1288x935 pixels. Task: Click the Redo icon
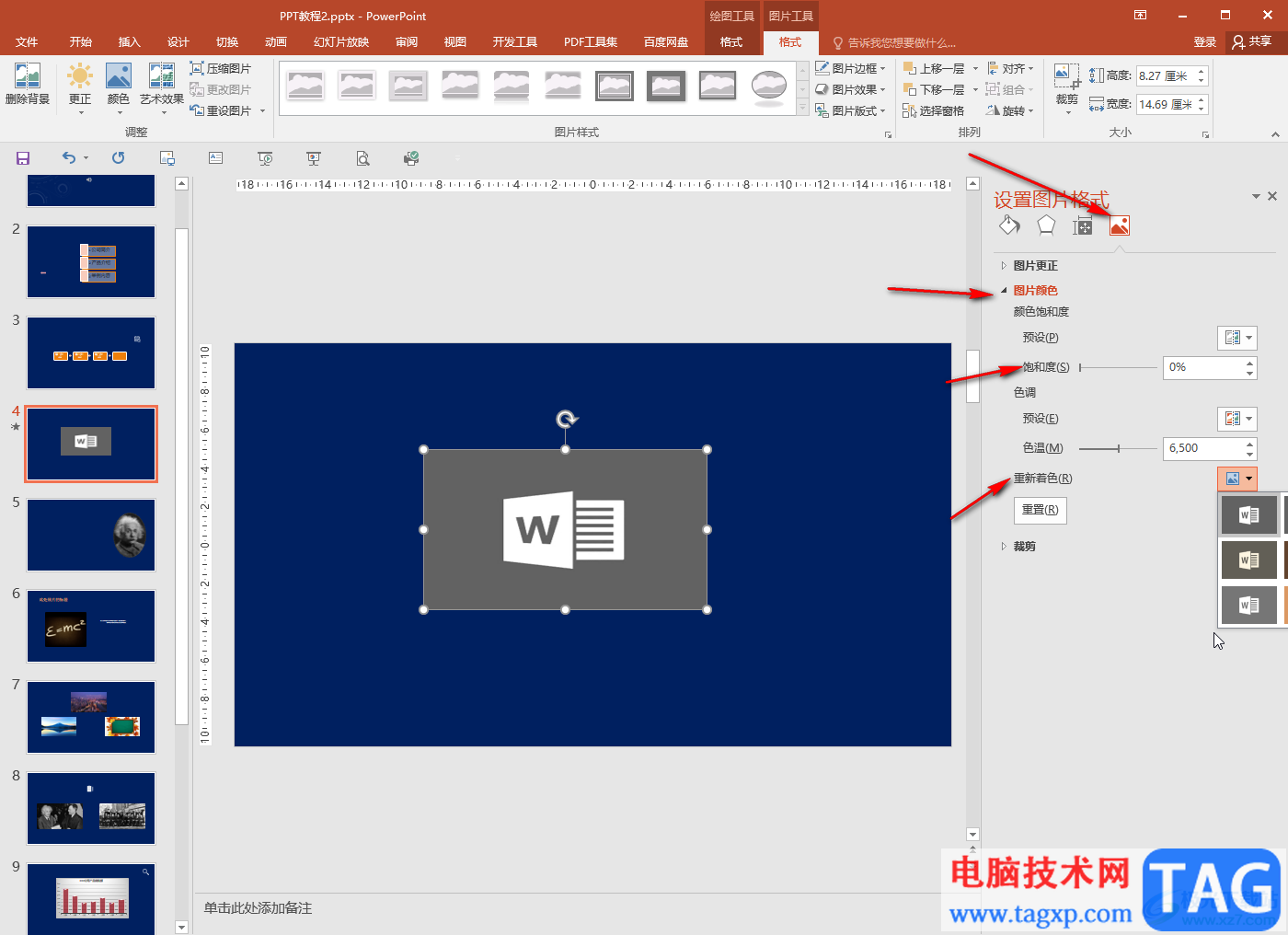[118, 158]
